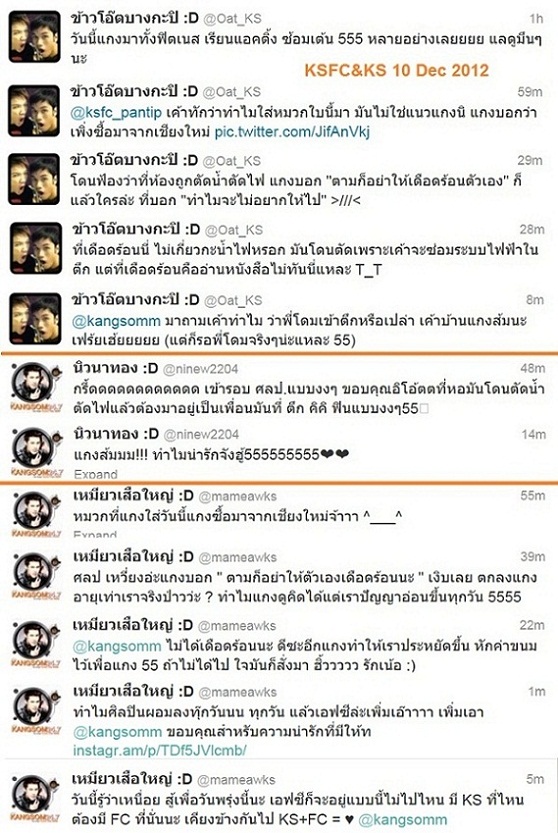Open the pic.twitter.com/JifAnVkj photo link
Image resolution: width=558 pixels, height=833 pixels.
(292, 132)
